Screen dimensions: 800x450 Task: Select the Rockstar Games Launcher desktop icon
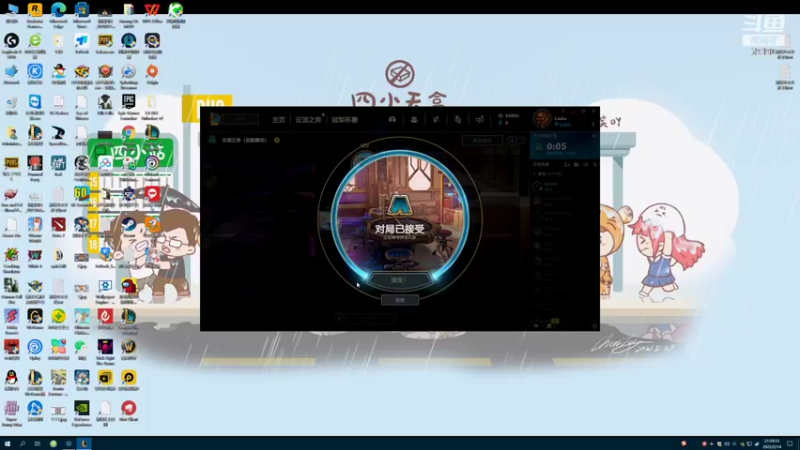[35, 14]
